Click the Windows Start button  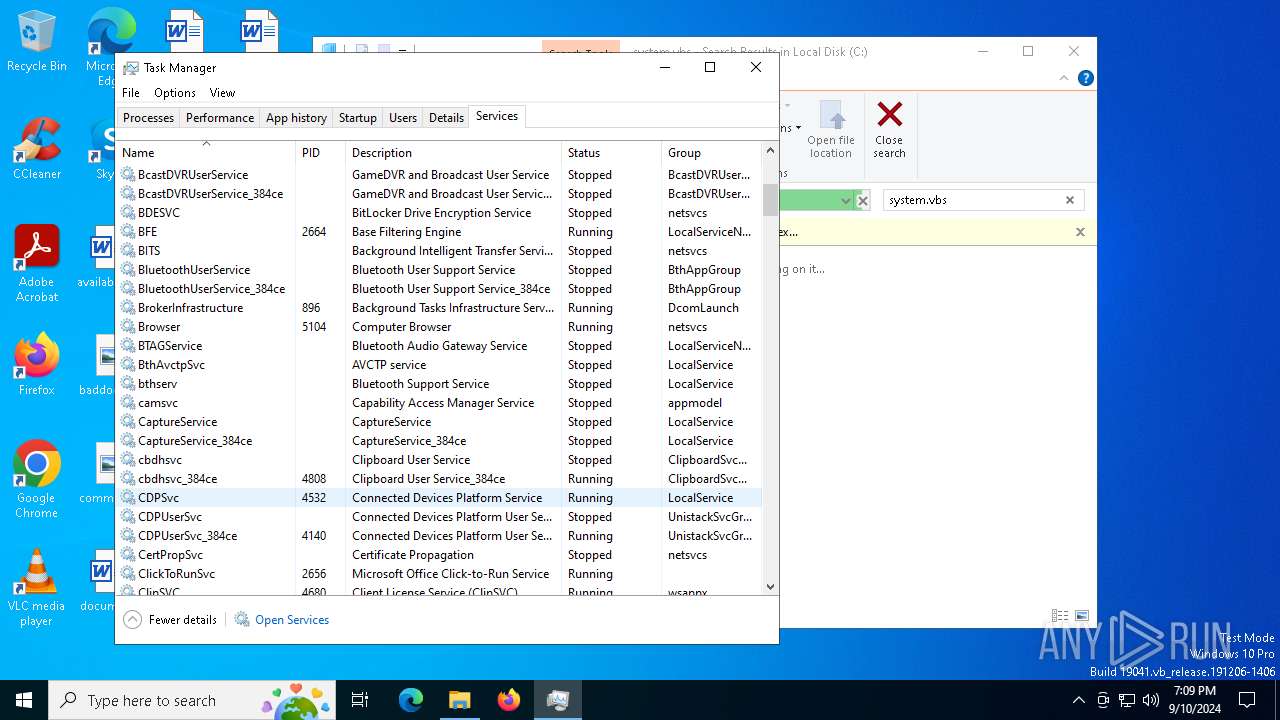click(x=24, y=700)
